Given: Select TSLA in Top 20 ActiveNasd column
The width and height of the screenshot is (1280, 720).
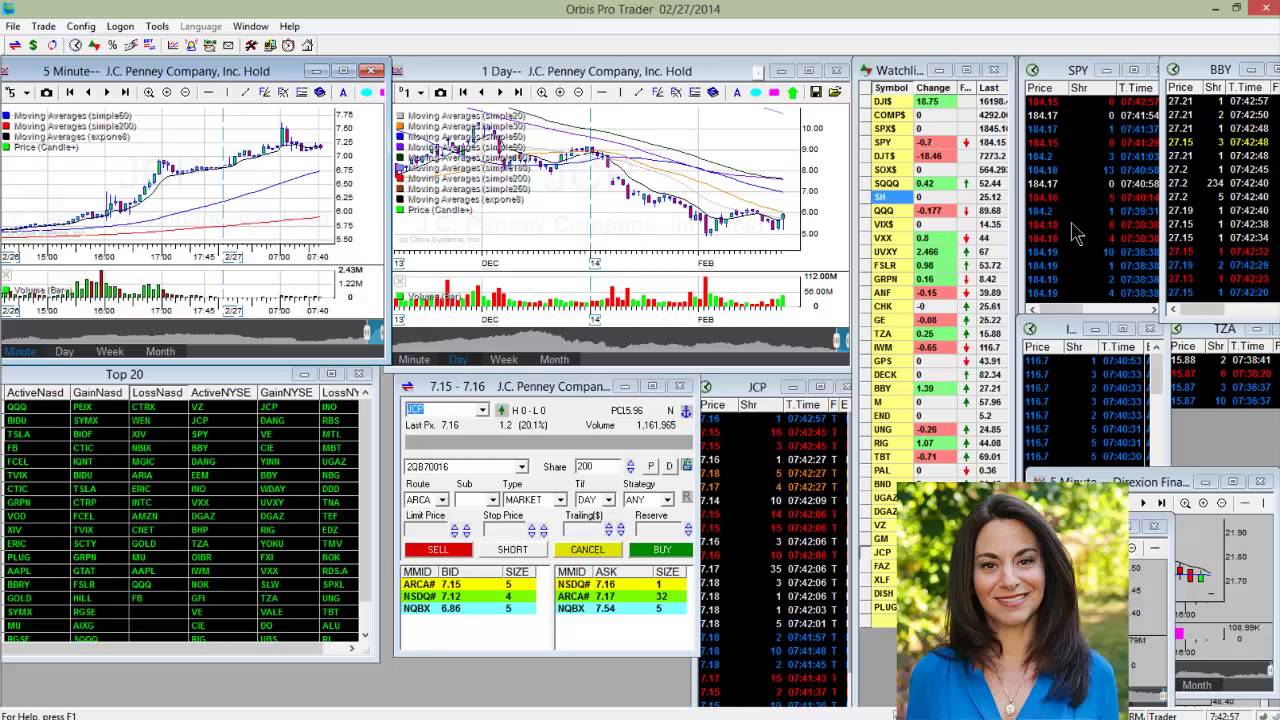Looking at the screenshot, I should pos(17,434).
